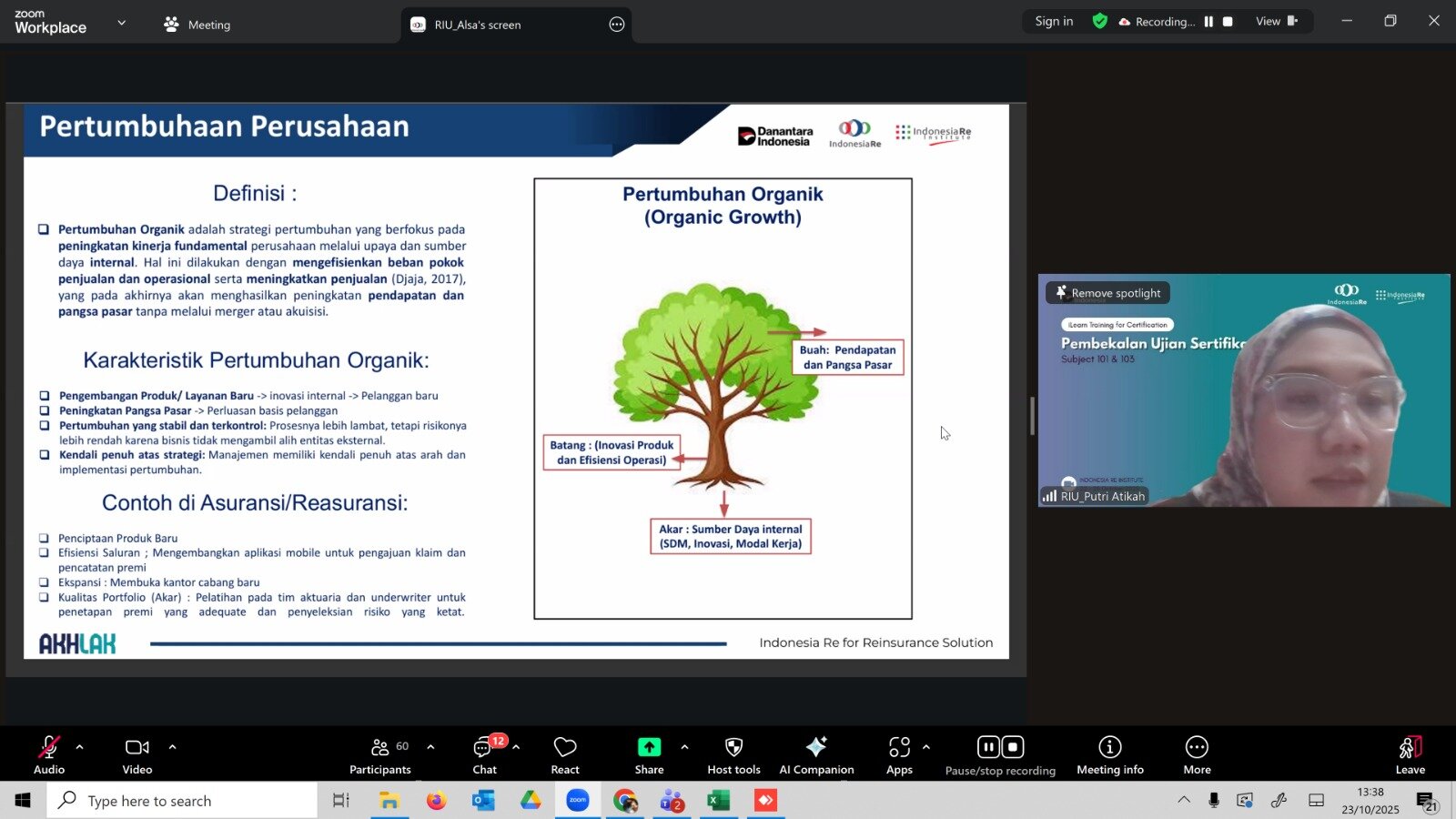Open Host tools shield icon

(x=733, y=755)
